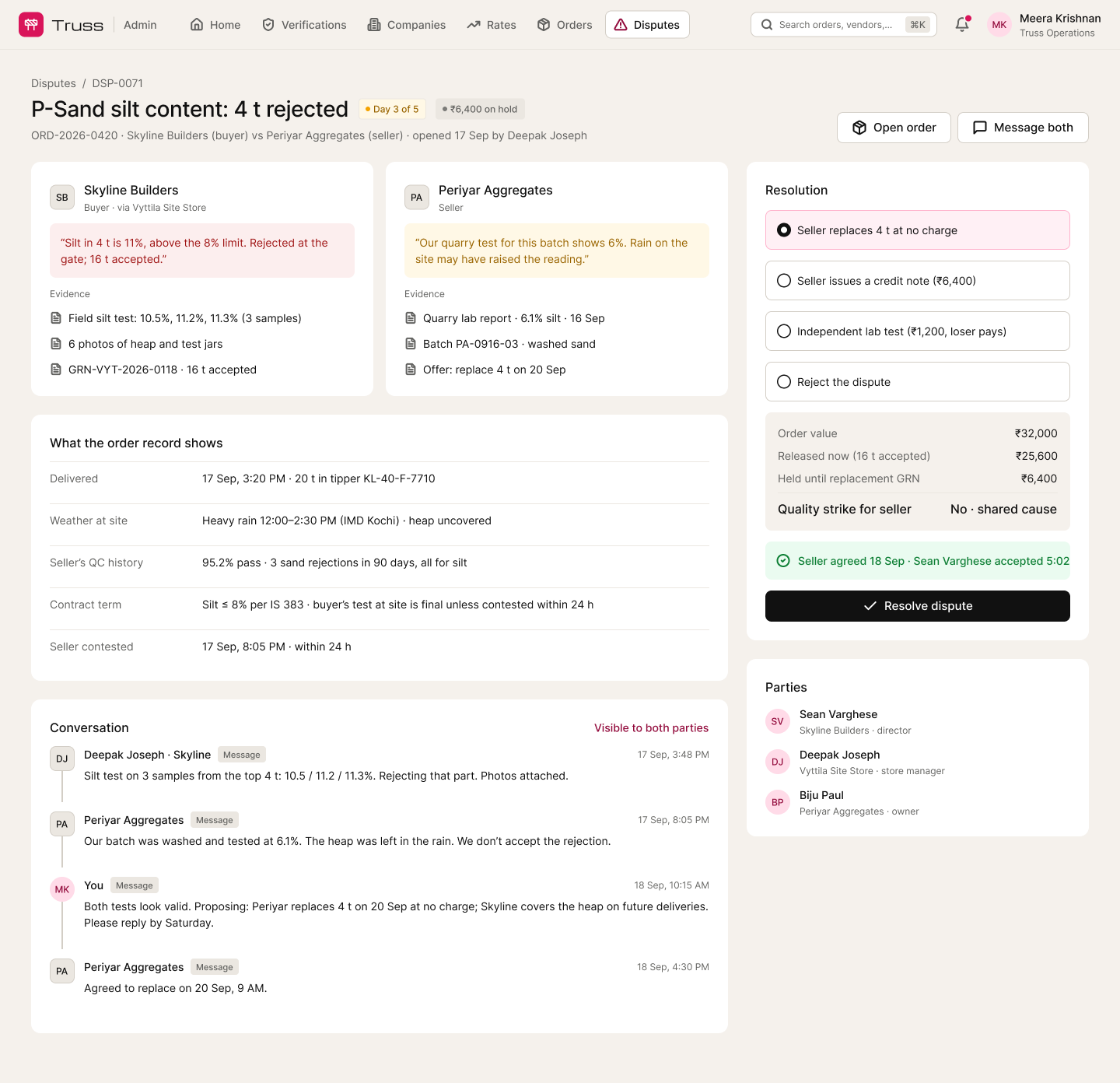Switch to the Rates page
Image resolution: width=1120 pixels, height=1083 pixels.
tap(492, 25)
